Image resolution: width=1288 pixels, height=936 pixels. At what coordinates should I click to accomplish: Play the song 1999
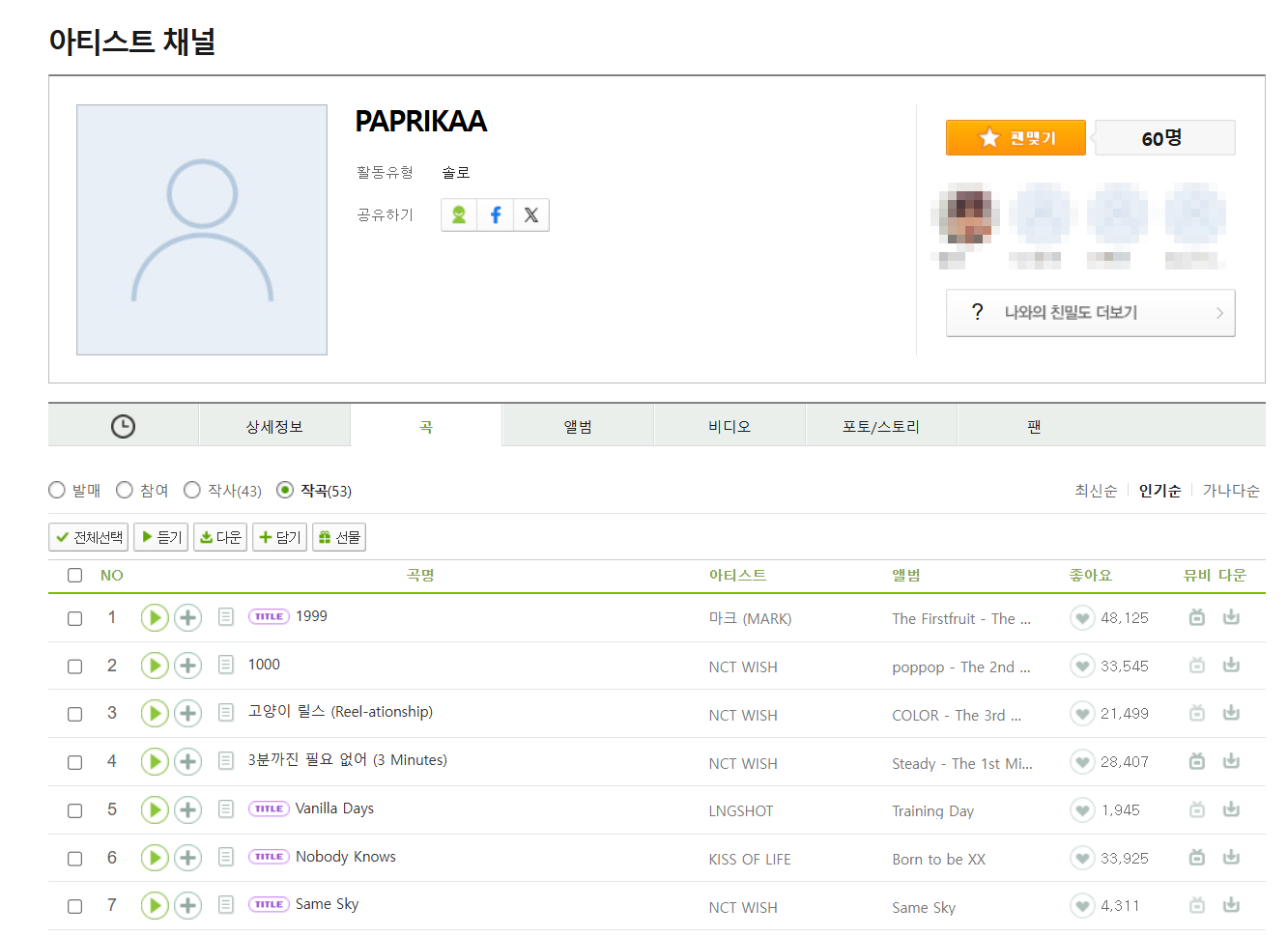(x=155, y=617)
